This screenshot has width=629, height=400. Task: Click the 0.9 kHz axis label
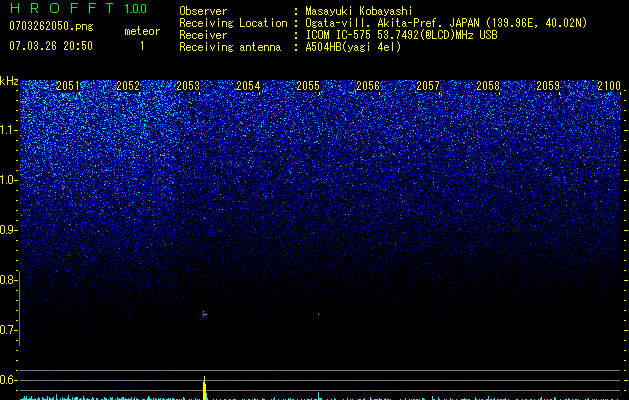(x=8, y=230)
